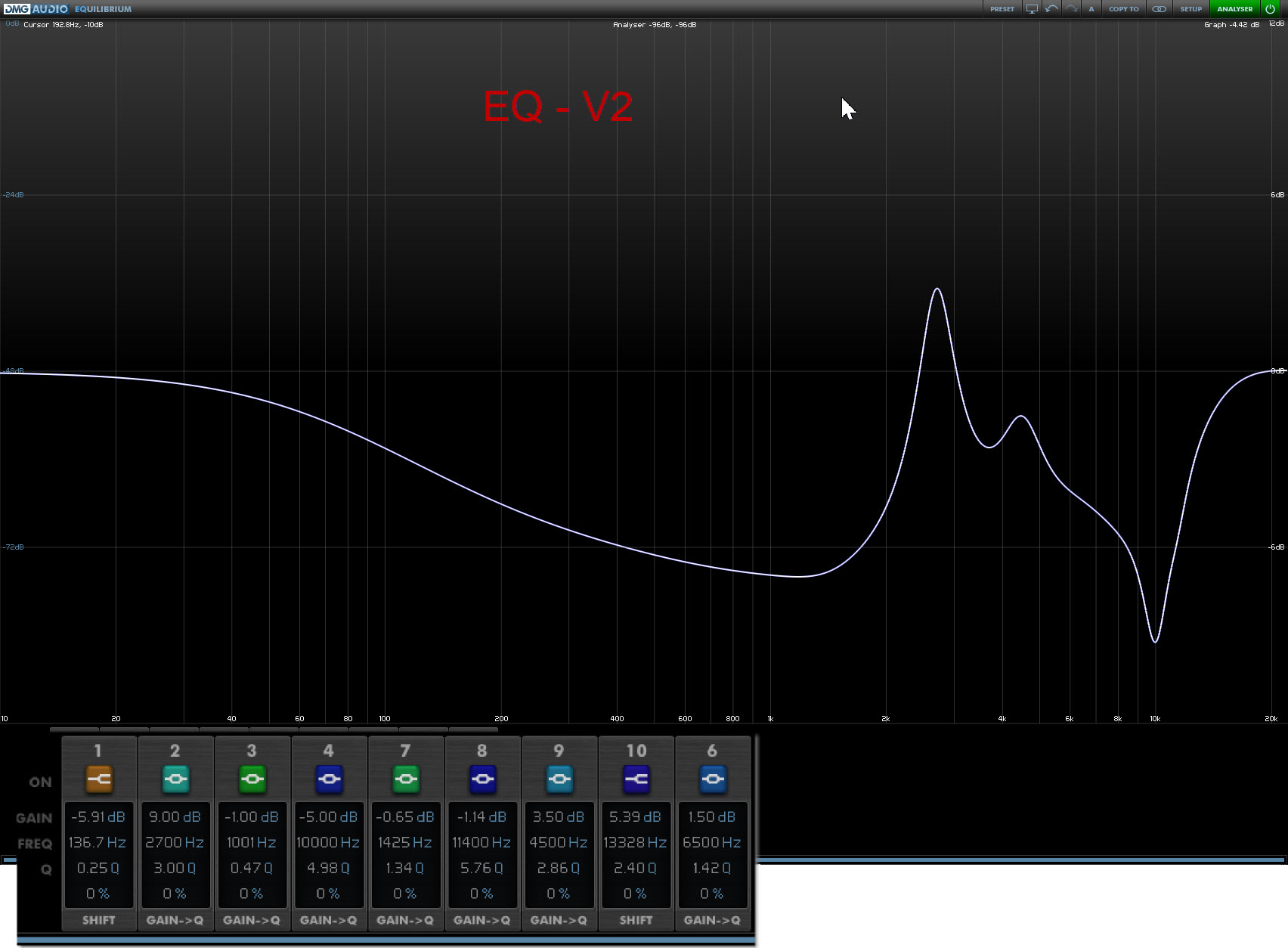The image size is (1288, 948).
Task: Toggle the plugin power bypass button
Action: click(1271, 9)
